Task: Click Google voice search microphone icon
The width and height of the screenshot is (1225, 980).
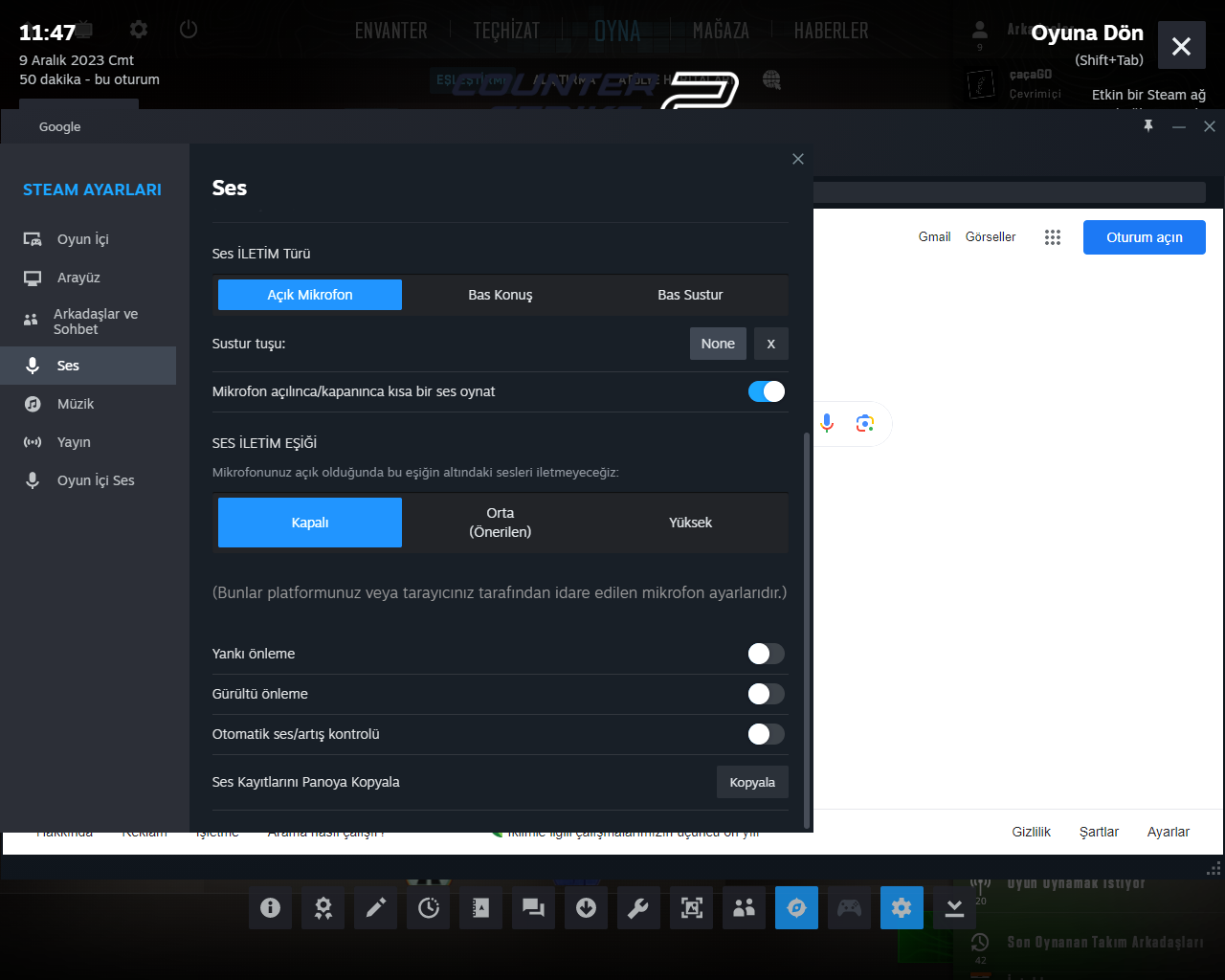Action: [x=827, y=423]
